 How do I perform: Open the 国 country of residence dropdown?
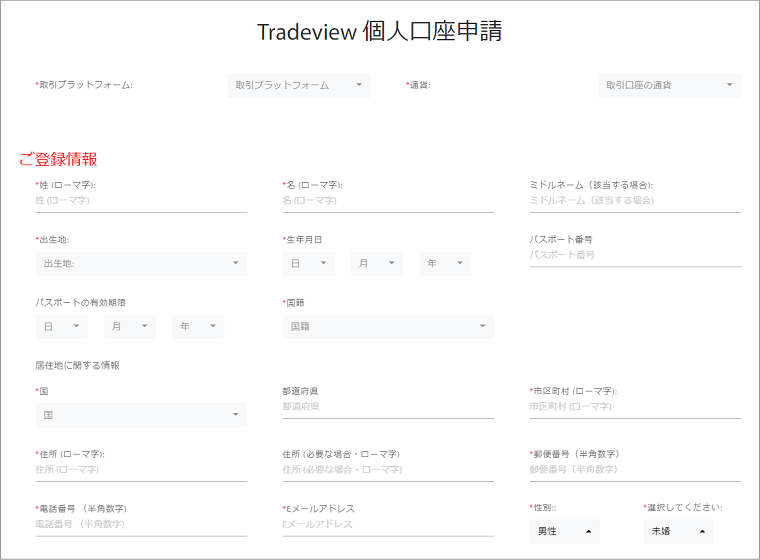[141, 415]
